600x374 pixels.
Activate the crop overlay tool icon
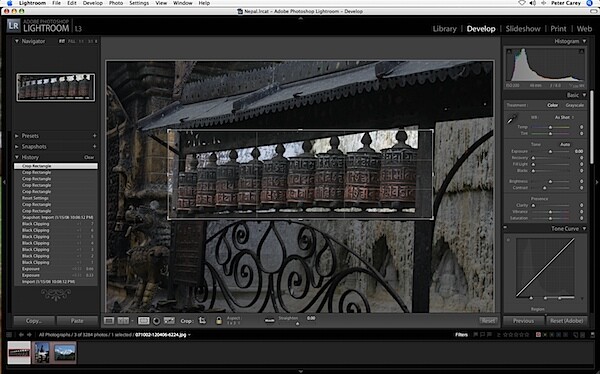[143, 321]
